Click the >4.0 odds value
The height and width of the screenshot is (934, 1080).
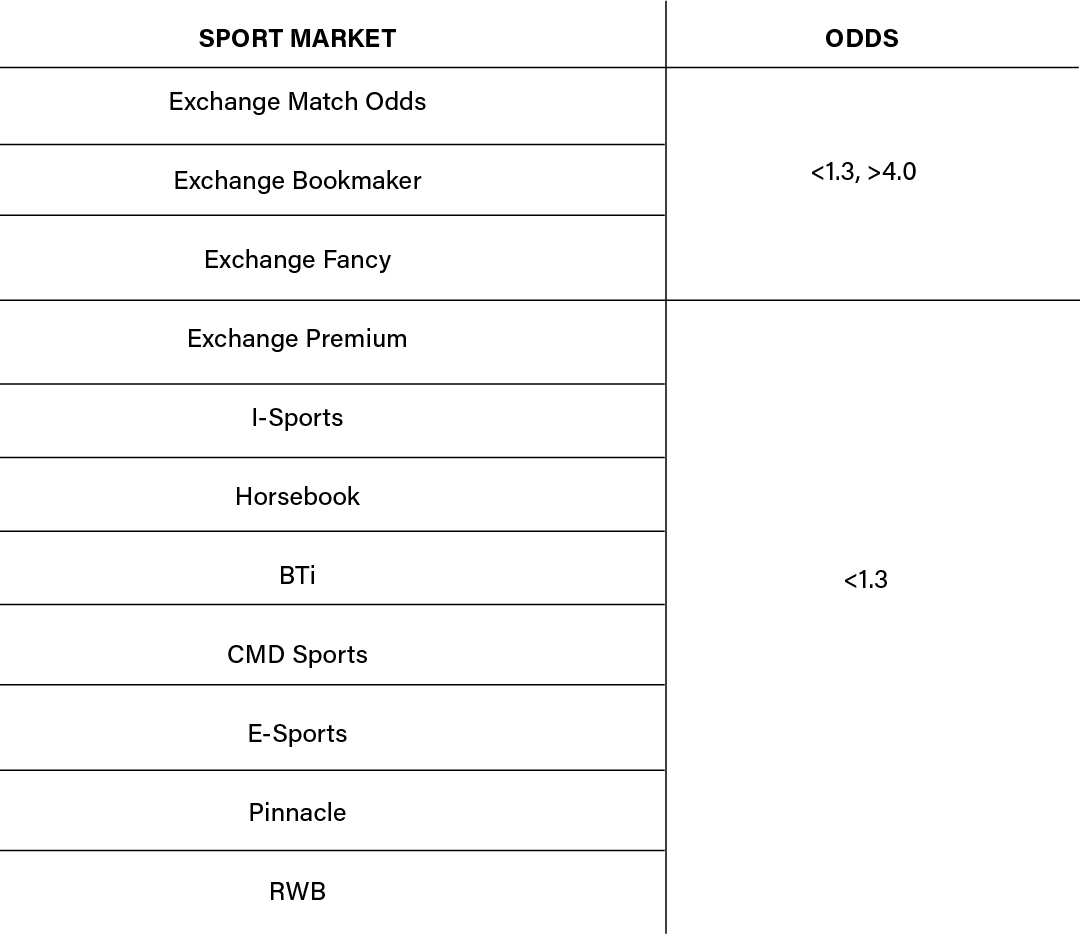tap(892, 172)
